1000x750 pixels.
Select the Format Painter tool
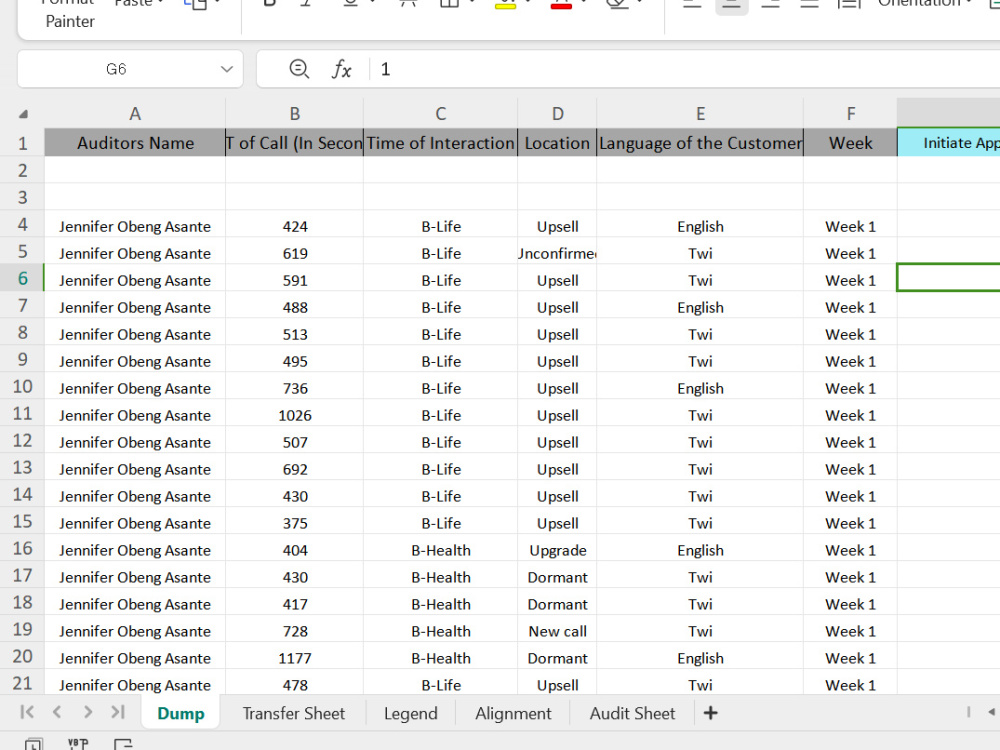pos(70,14)
